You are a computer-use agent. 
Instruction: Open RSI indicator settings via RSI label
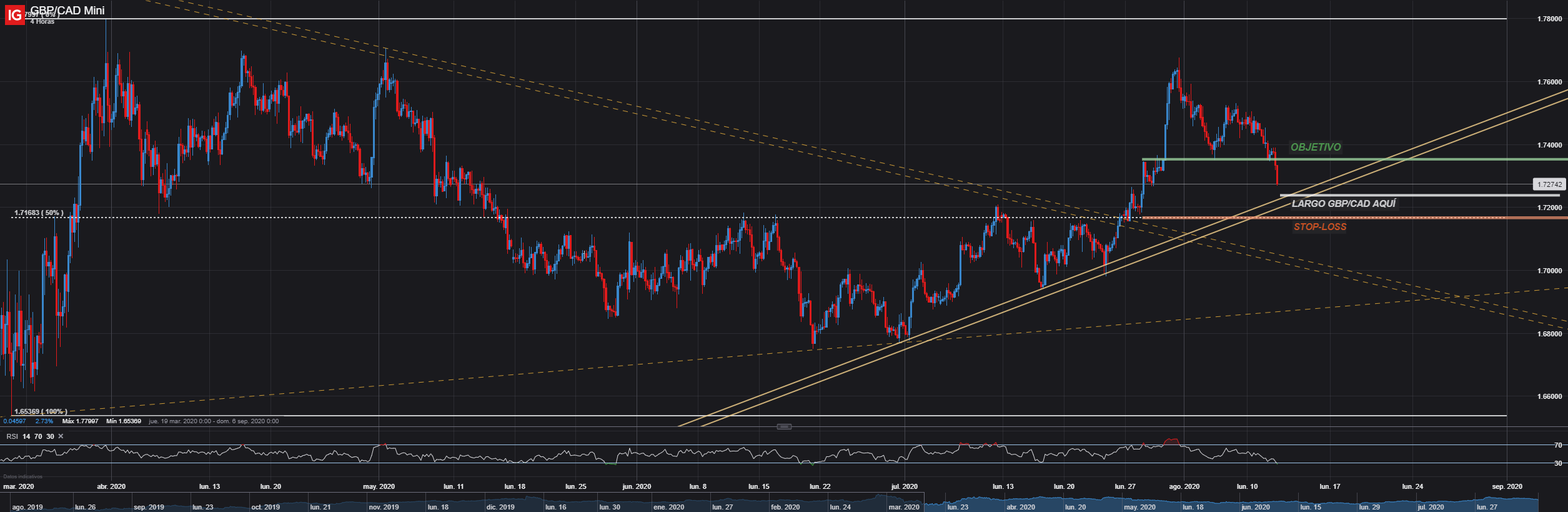tap(12, 436)
